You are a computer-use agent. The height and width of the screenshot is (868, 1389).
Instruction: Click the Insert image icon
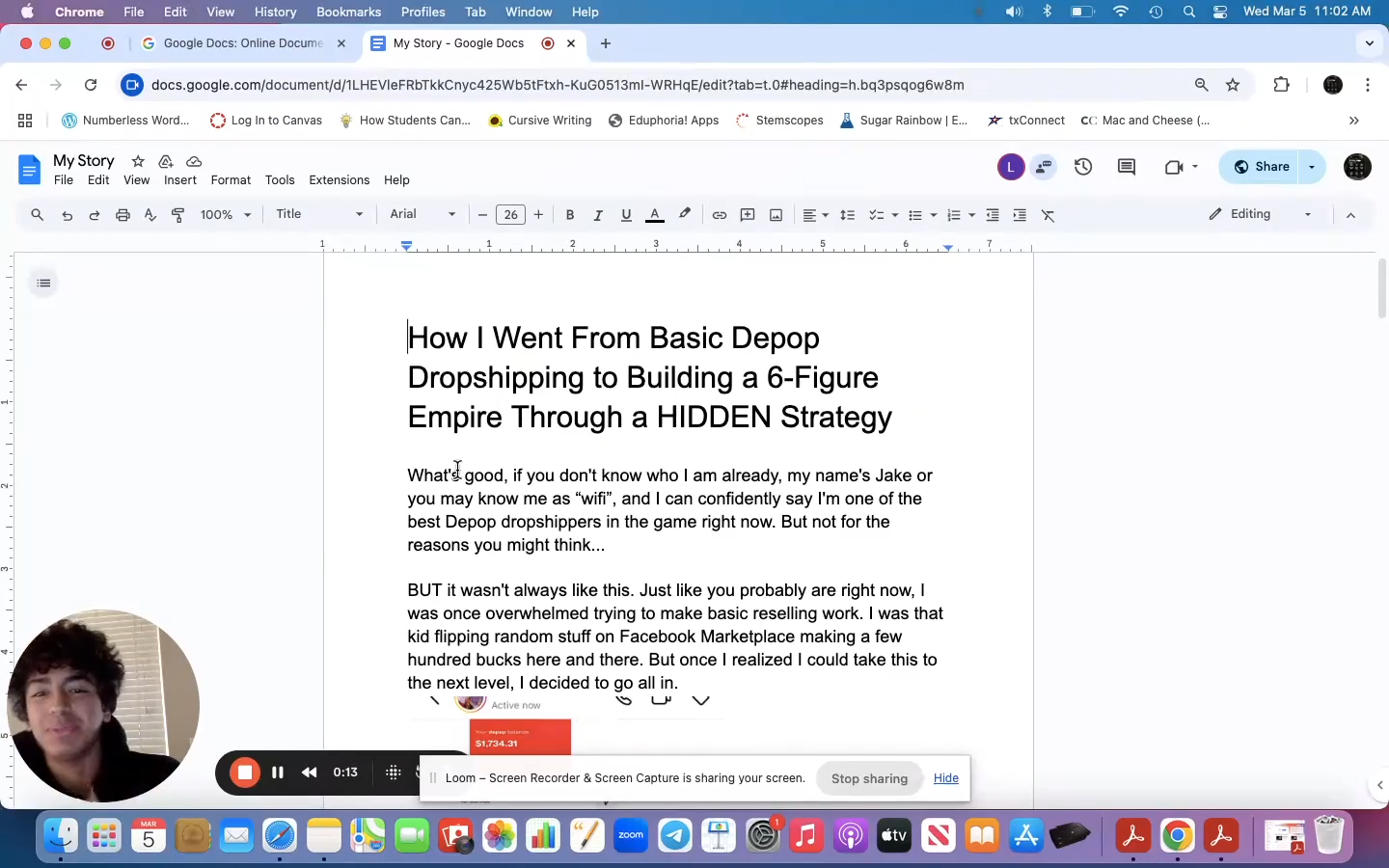point(776,215)
